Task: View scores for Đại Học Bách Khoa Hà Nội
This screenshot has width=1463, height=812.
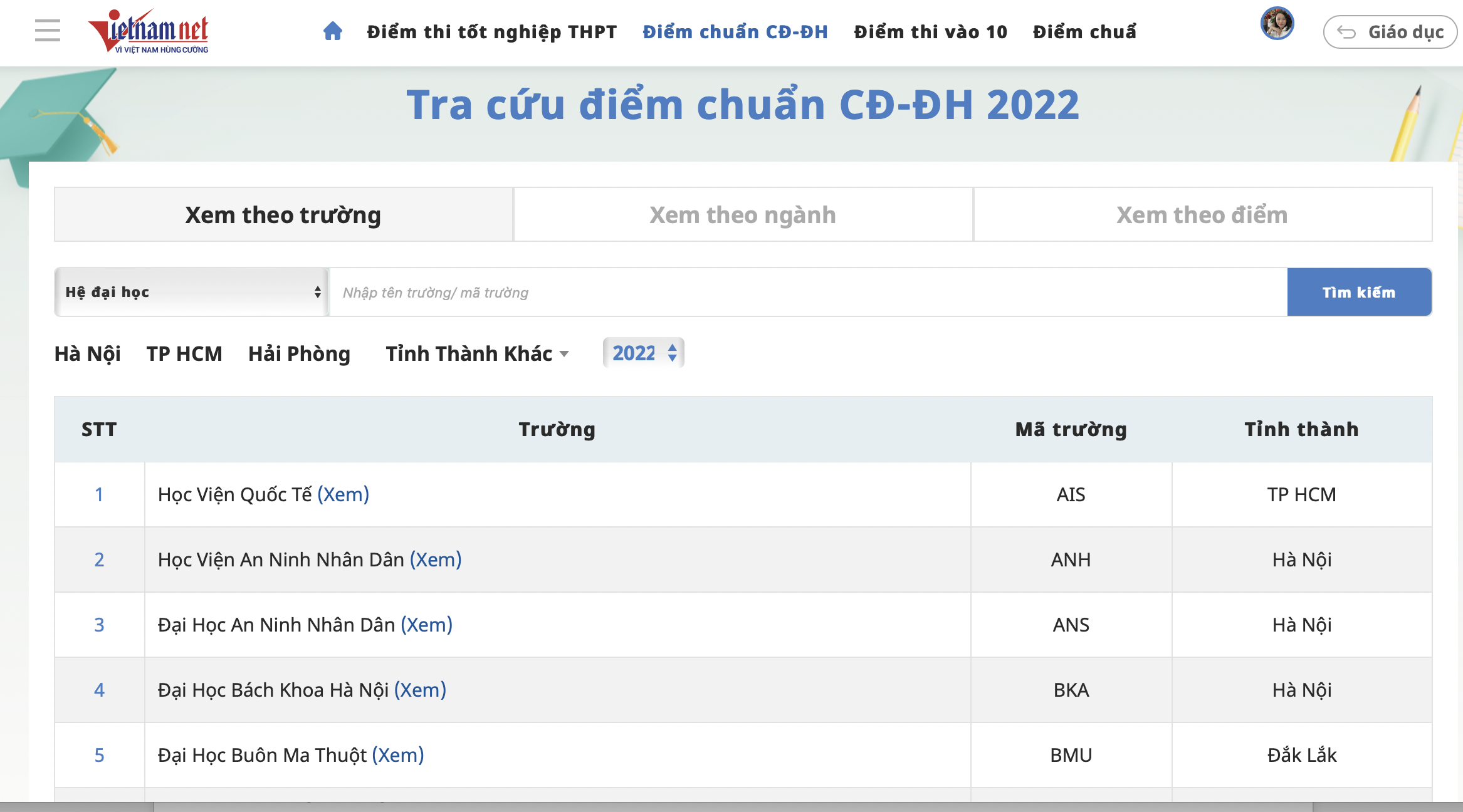Action: pyautogui.click(x=420, y=690)
